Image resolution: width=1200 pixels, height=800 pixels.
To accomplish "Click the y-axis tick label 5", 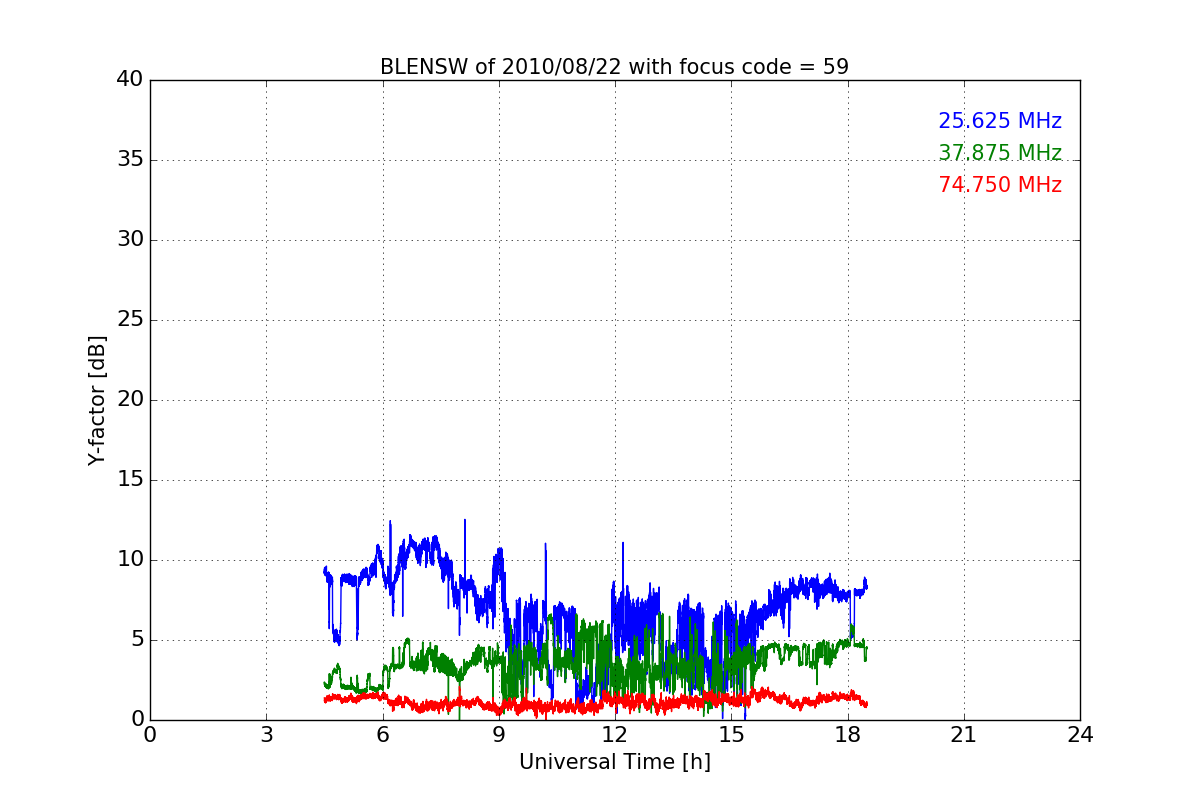I will [137, 640].
